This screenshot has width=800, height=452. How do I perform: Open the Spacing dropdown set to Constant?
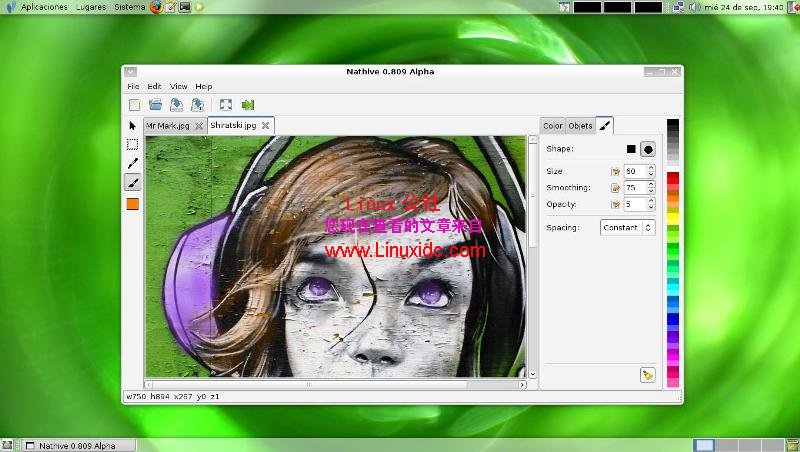pyautogui.click(x=628, y=227)
